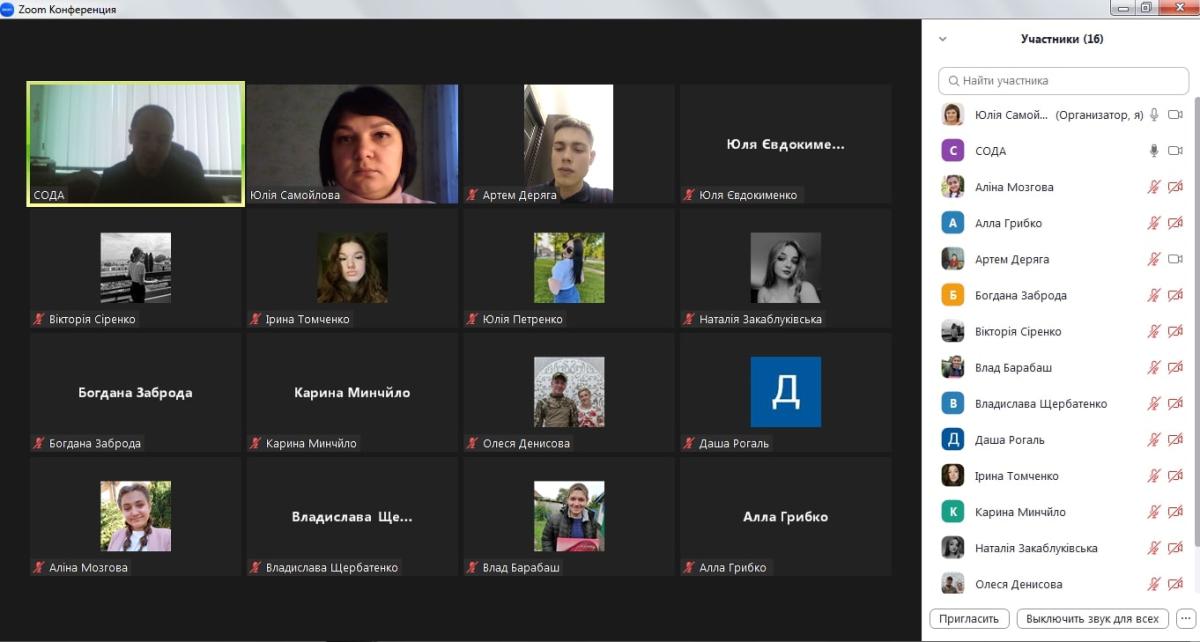Click microphone icon for Юлія Самойлова in participants
Screen dimensions: 1200x642
click(x=1154, y=115)
